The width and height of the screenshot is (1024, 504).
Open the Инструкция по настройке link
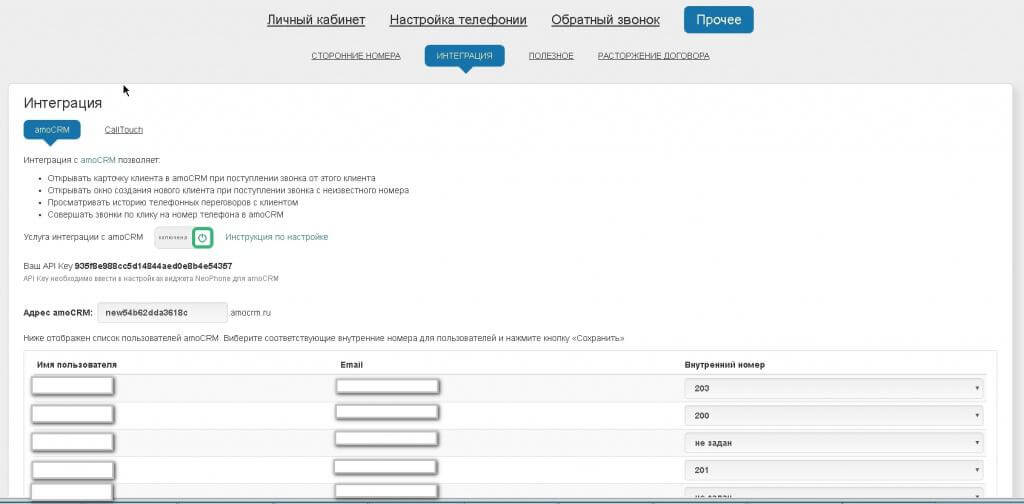(276, 237)
